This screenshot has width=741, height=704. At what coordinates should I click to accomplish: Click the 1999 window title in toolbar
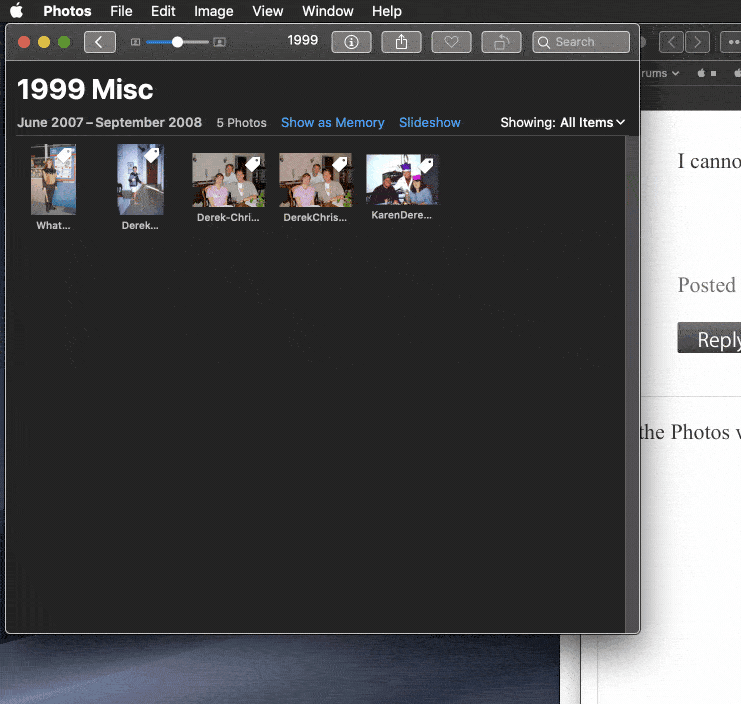coord(302,40)
